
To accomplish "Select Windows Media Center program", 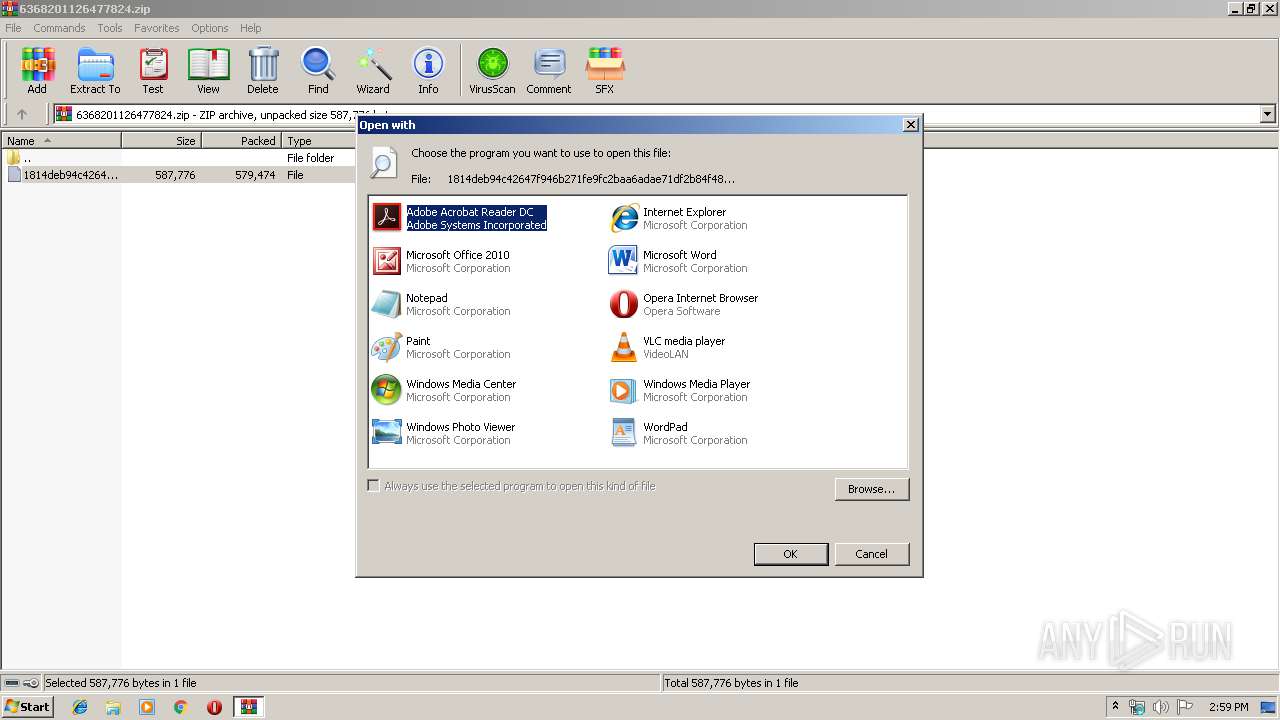I will click(x=444, y=390).
